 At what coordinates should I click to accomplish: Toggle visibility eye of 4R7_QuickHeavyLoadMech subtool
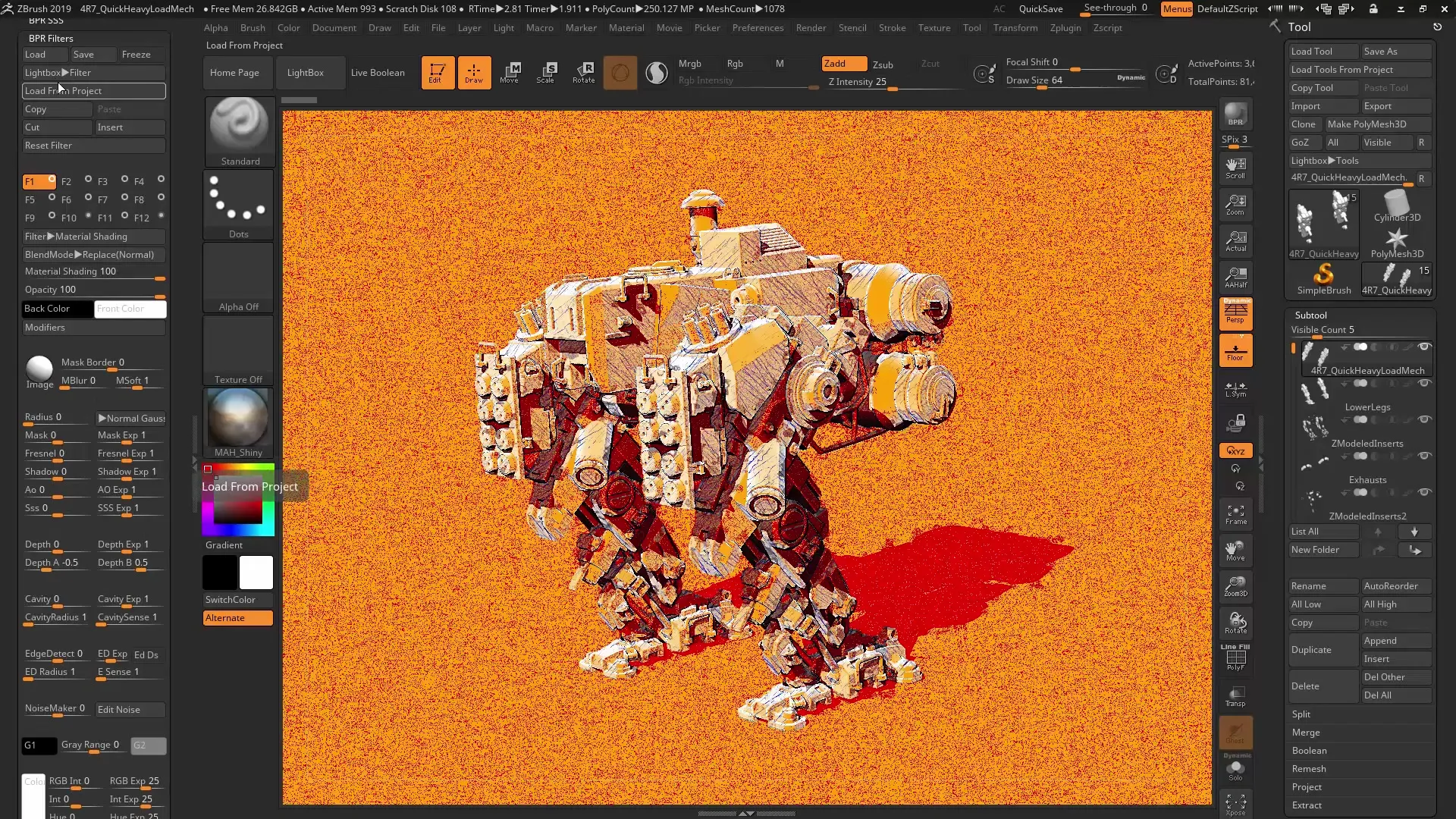pyautogui.click(x=1424, y=347)
